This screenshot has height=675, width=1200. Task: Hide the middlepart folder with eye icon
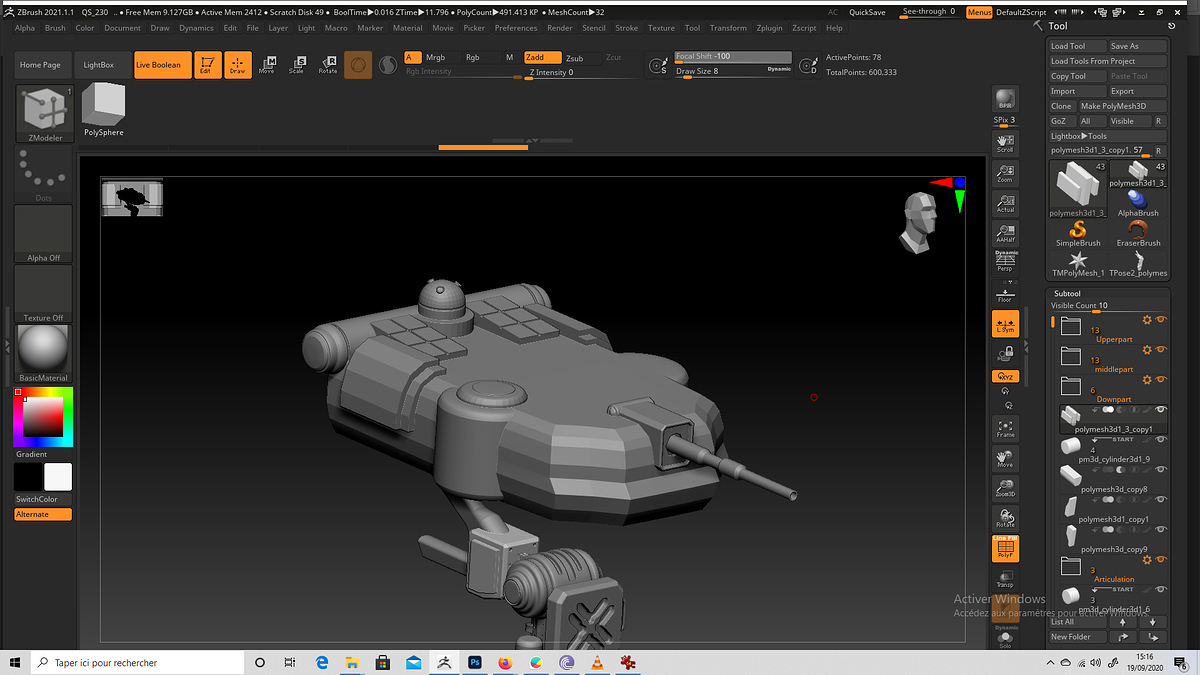[1162, 350]
